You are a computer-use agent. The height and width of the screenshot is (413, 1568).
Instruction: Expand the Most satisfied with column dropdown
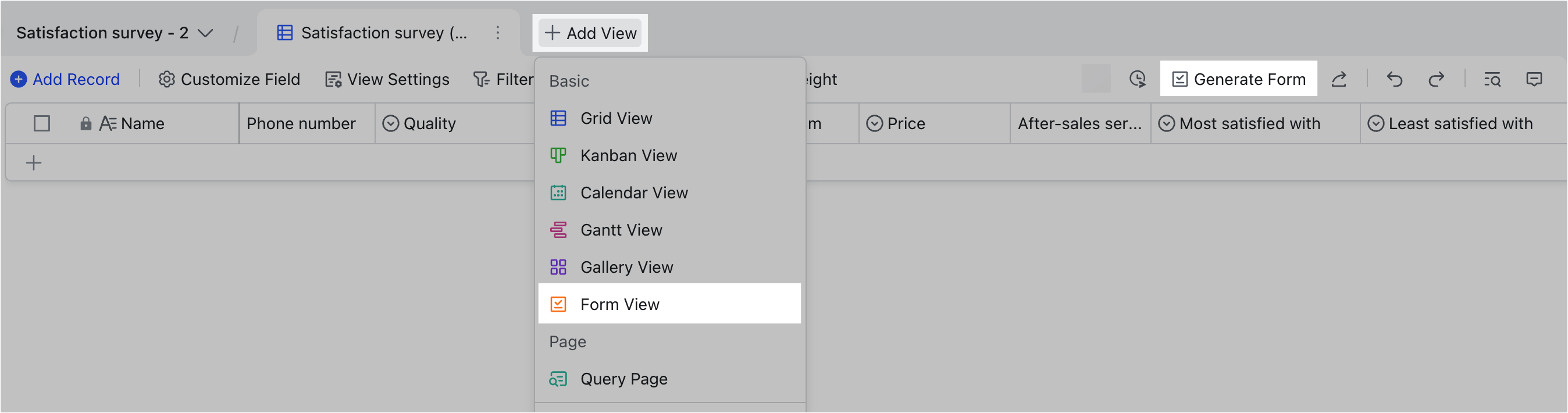point(1167,123)
